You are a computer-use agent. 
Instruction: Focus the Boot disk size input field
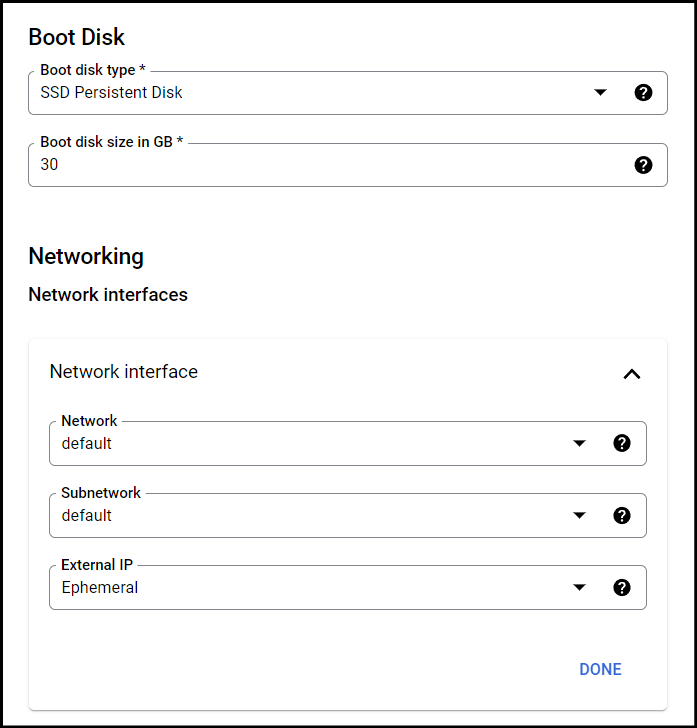348,165
